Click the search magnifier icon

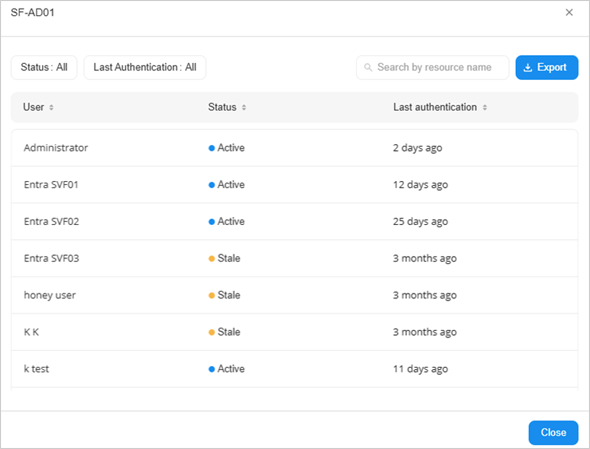pos(368,67)
